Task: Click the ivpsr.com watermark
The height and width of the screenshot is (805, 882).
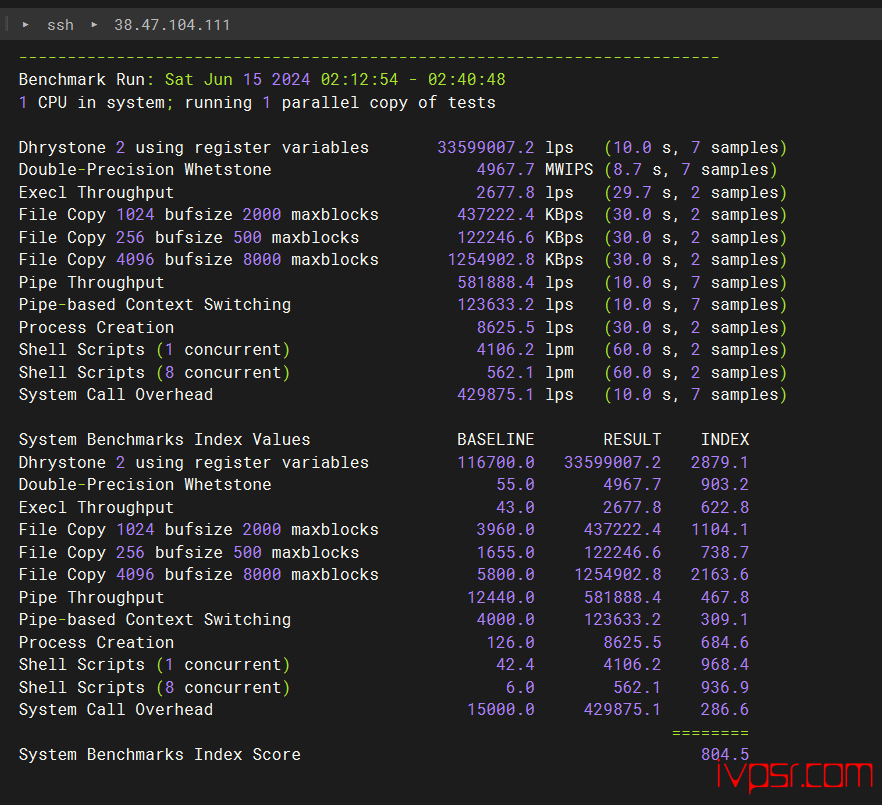Action: (x=794, y=775)
